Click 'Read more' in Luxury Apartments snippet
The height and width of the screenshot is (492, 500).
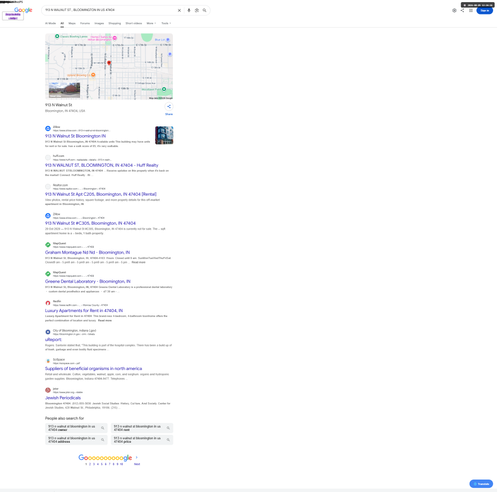coord(105,320)
